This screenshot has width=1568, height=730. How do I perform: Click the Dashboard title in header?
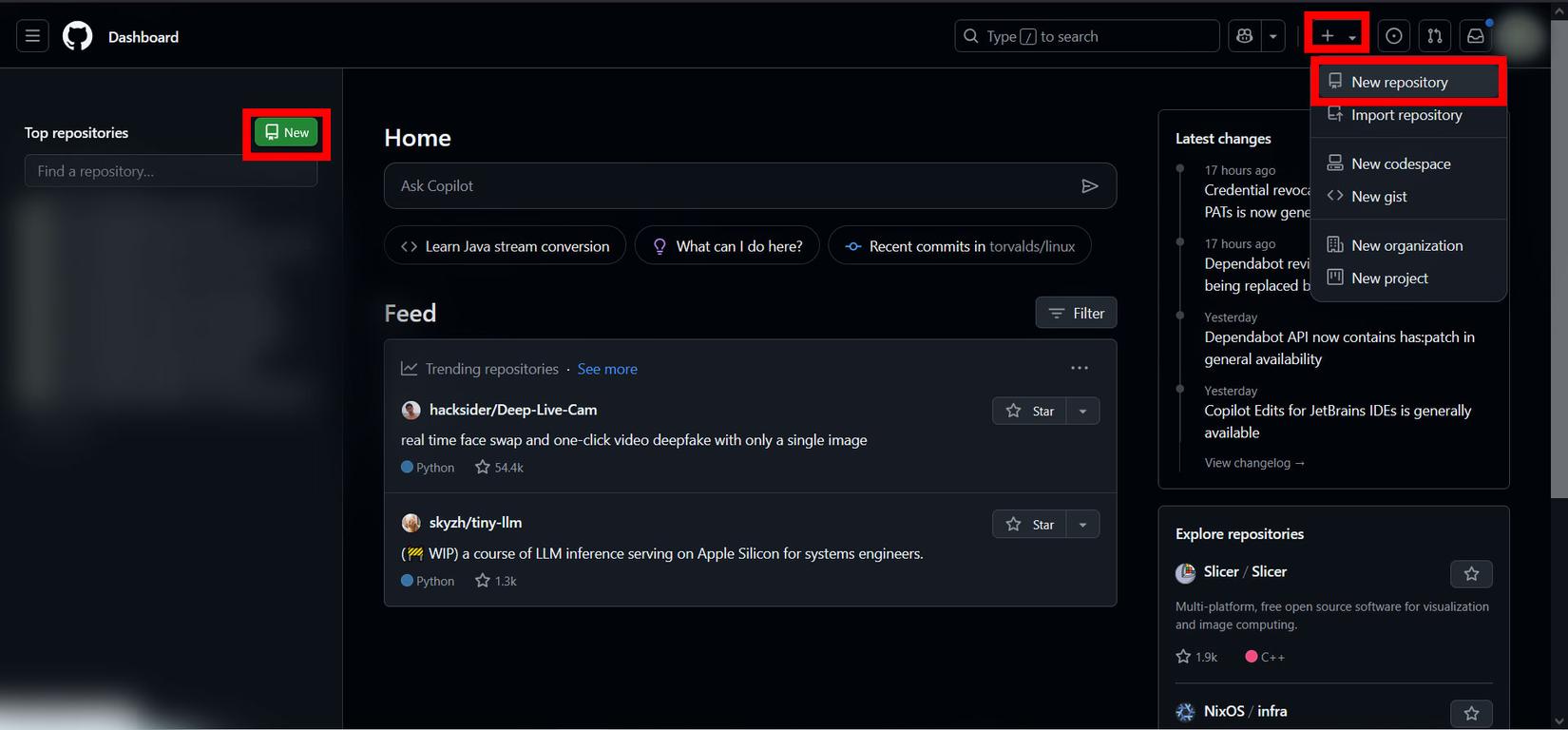[x=143, y=37]
